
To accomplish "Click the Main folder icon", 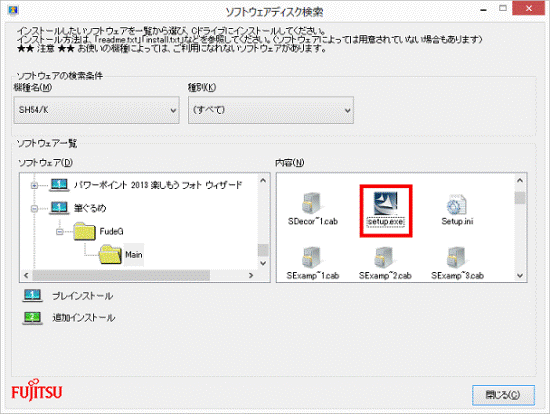I will pyautogui.click(x=110, y=254).
